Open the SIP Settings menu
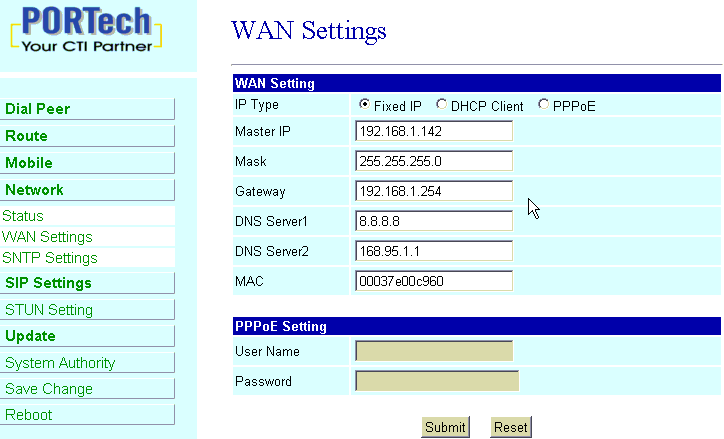The image size is (724, 439). pos(87,283)
